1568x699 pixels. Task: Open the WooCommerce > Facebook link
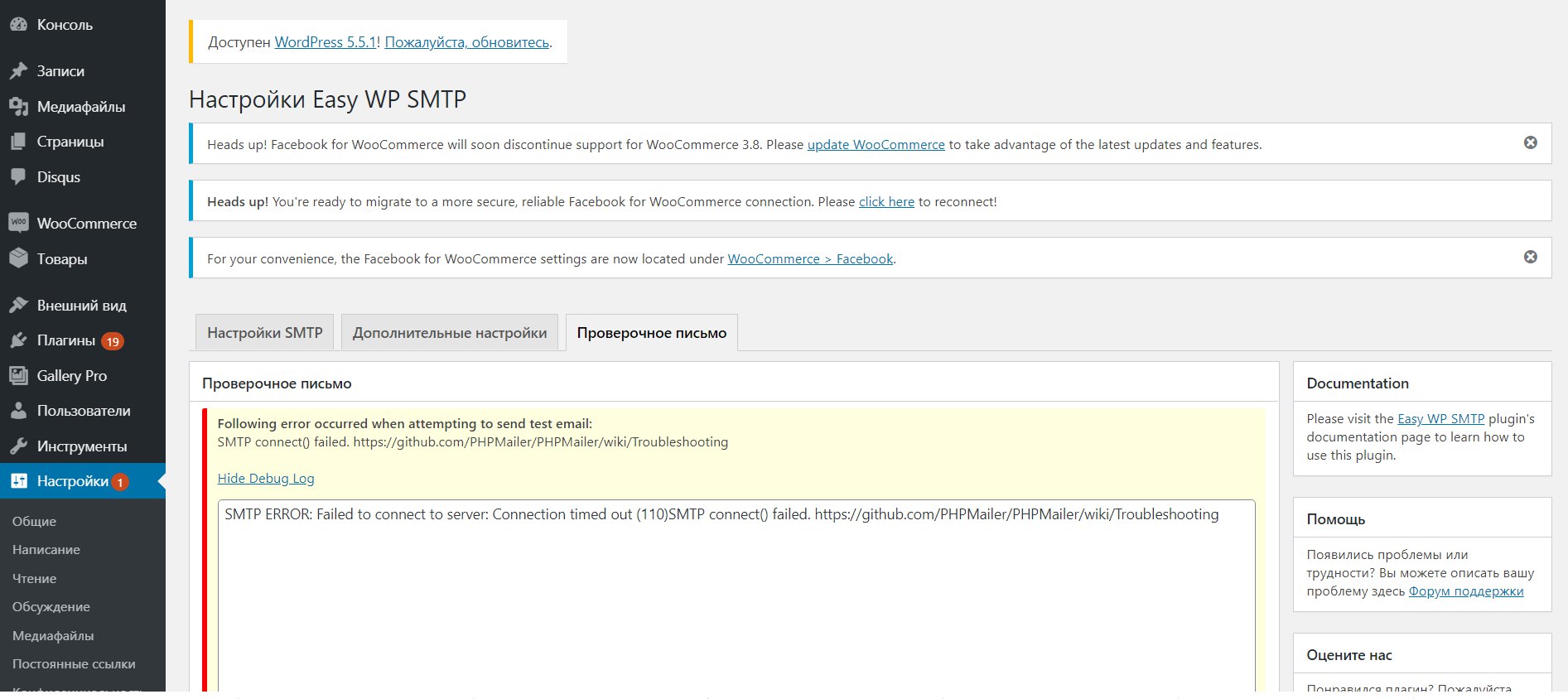pyautogui.click(x=811, y=258)
